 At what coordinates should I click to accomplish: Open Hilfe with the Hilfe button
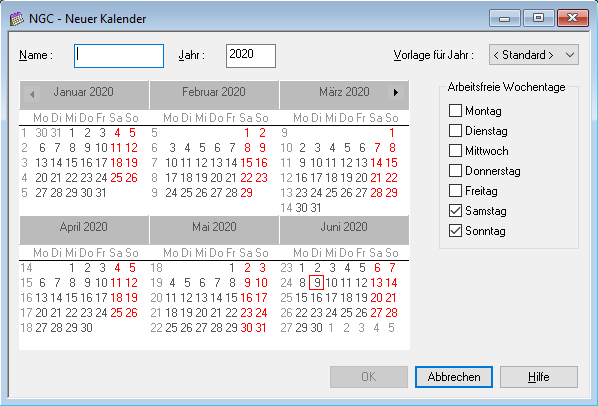(x=539, y=377)
